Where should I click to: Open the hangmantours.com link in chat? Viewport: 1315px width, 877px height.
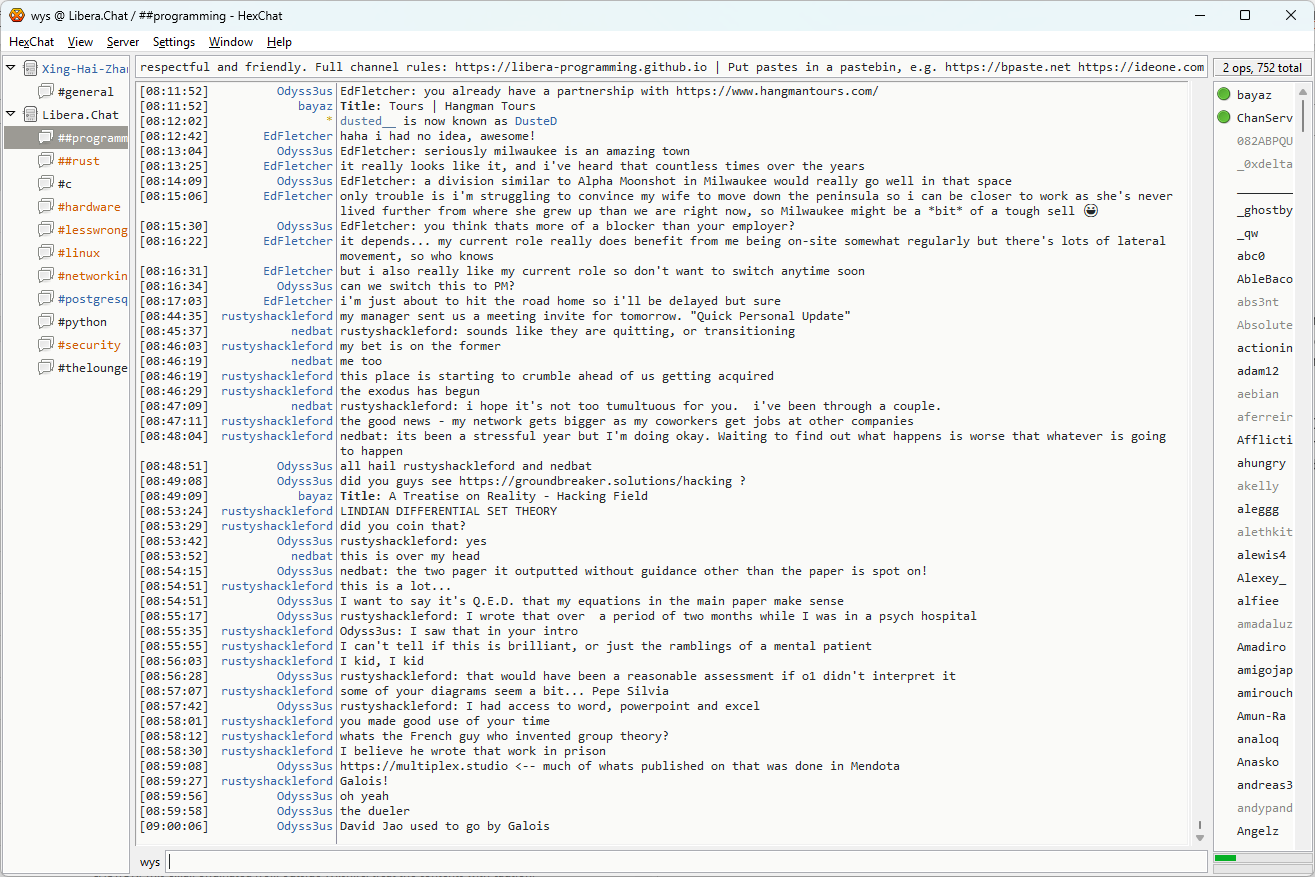click(777, 91)
